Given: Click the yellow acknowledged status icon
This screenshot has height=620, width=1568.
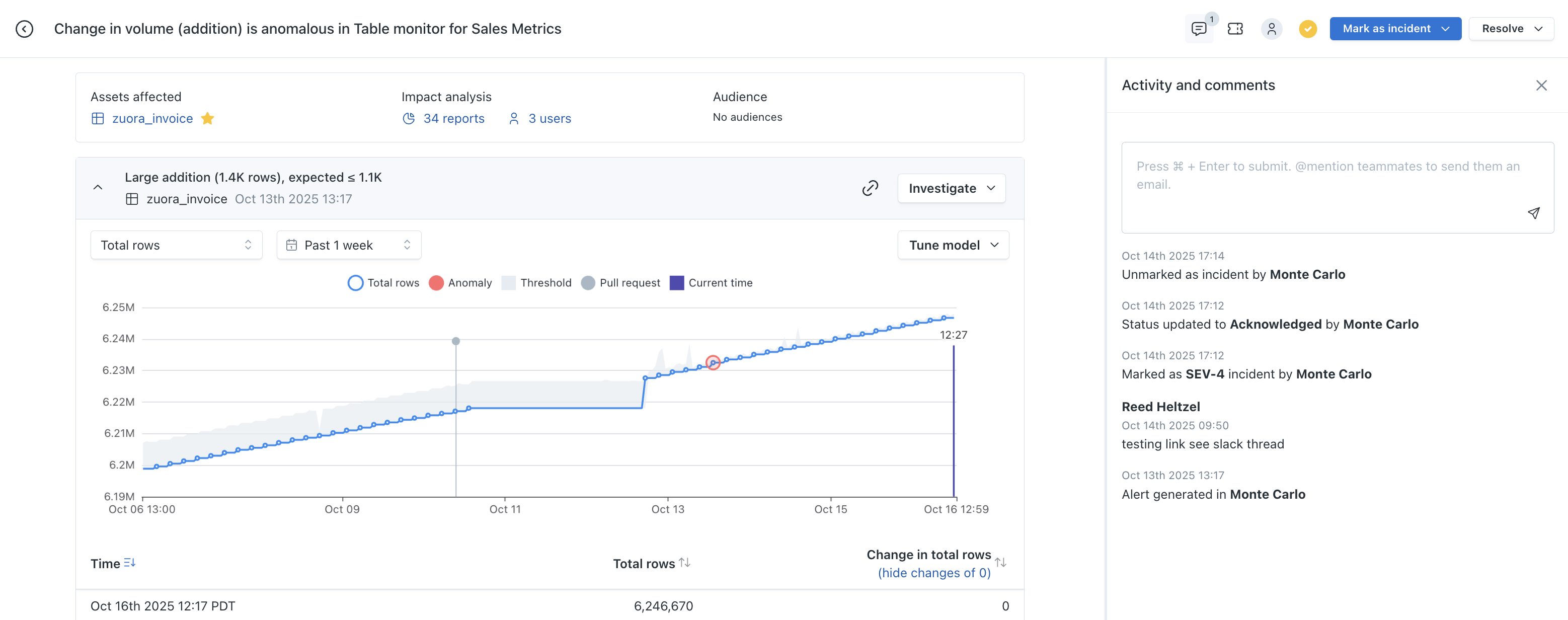Looking at the screenshot, I should (1307, 29).
